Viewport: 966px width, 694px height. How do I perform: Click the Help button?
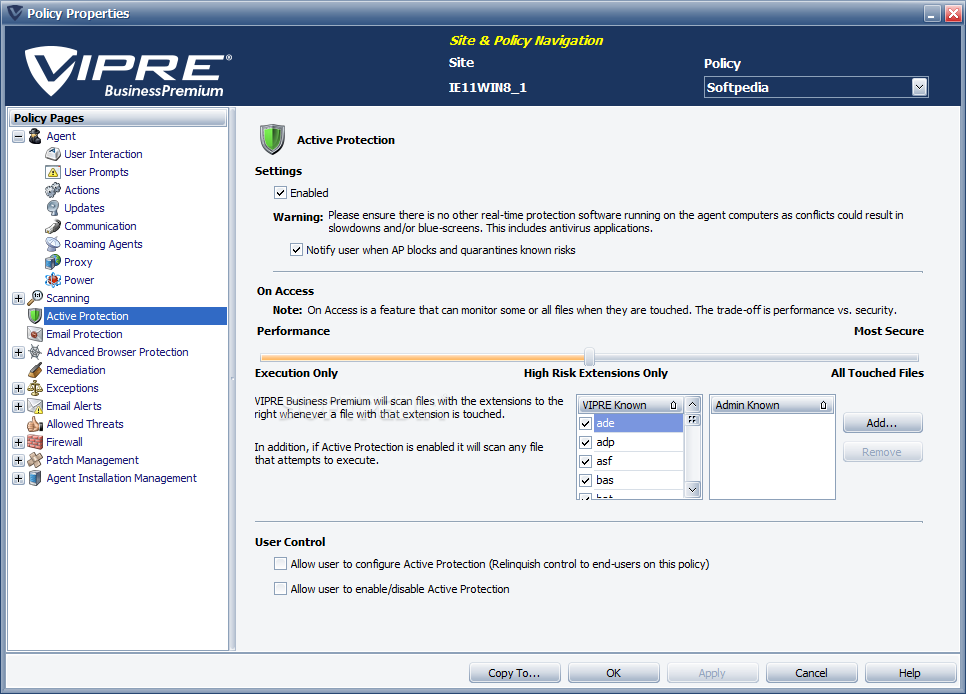(910, 673)
